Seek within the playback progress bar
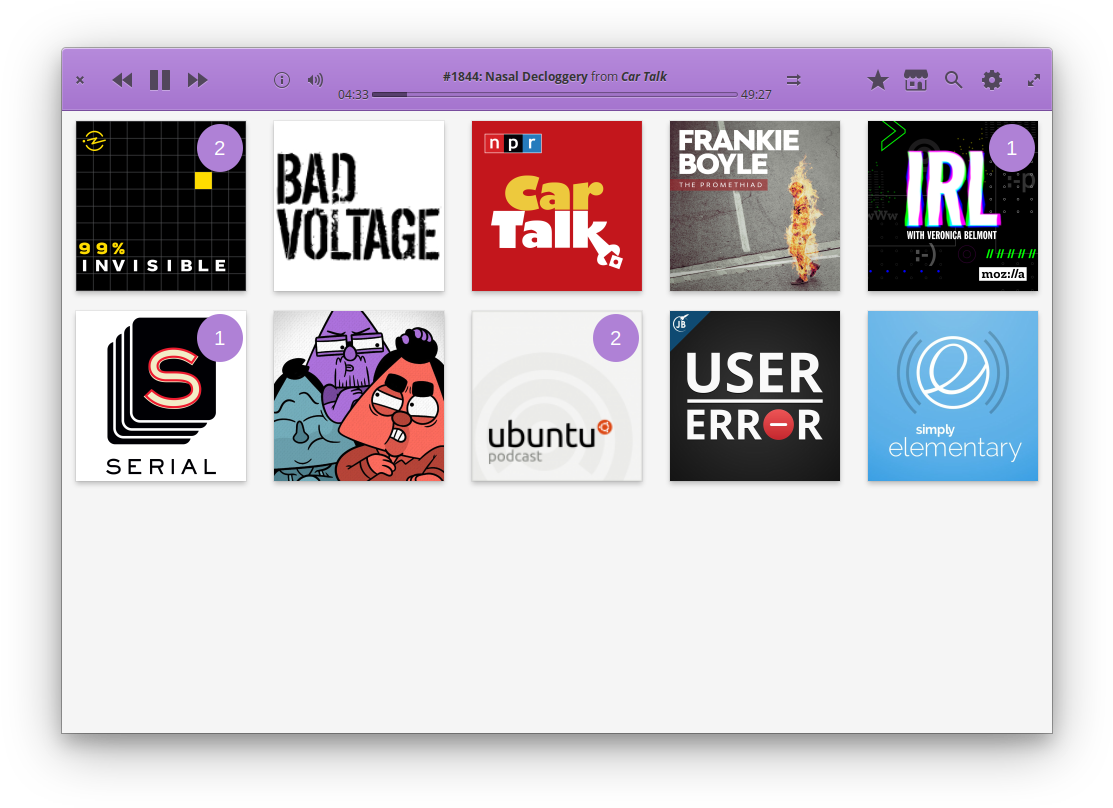Image resolution: width=1113 pixels, height=808 pixels. (555, 94)
